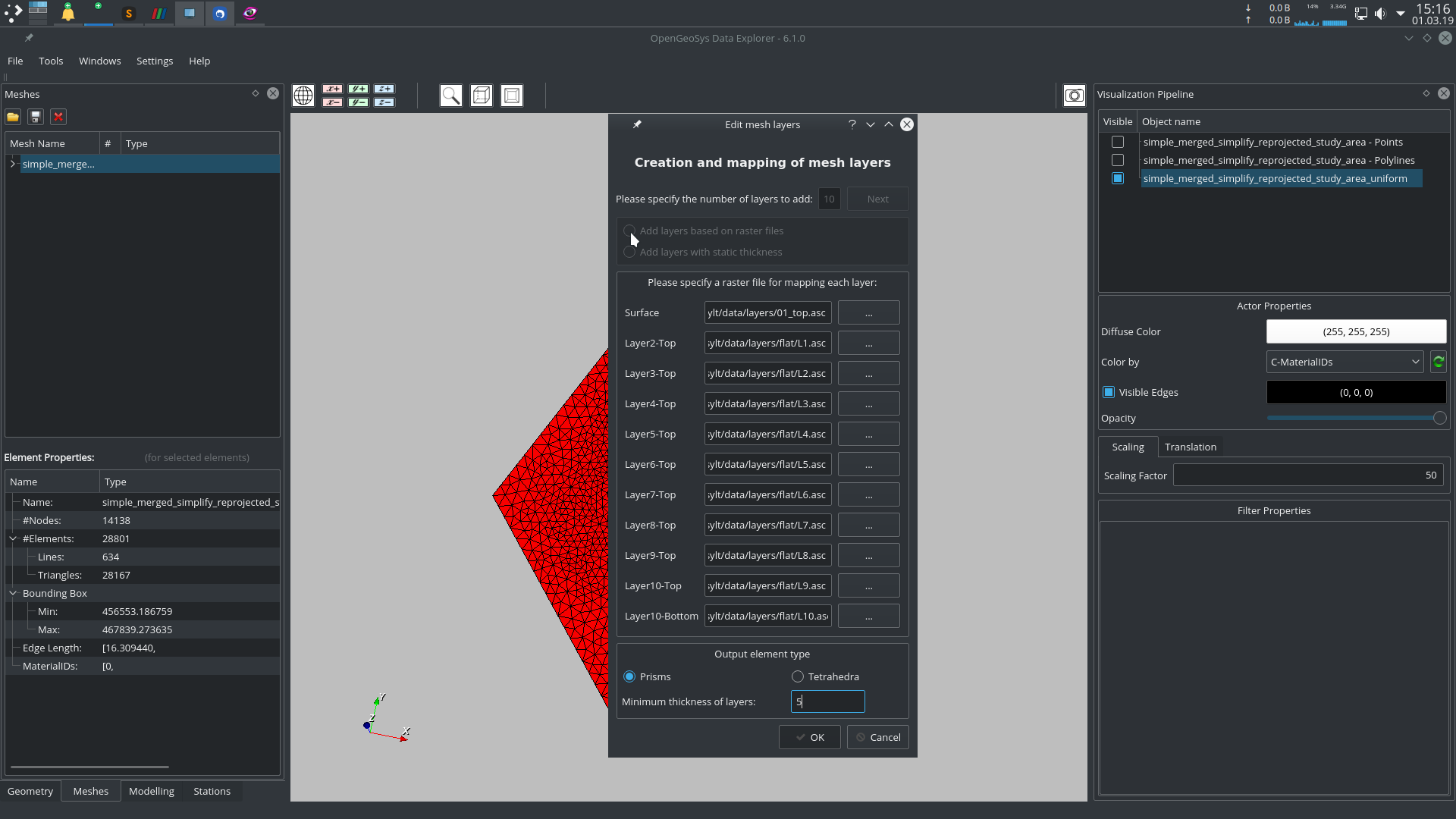Screen dimensions: 1456x819
Task: Open the Tools menu
Action: pyautogui.click(x=51, y=61)
